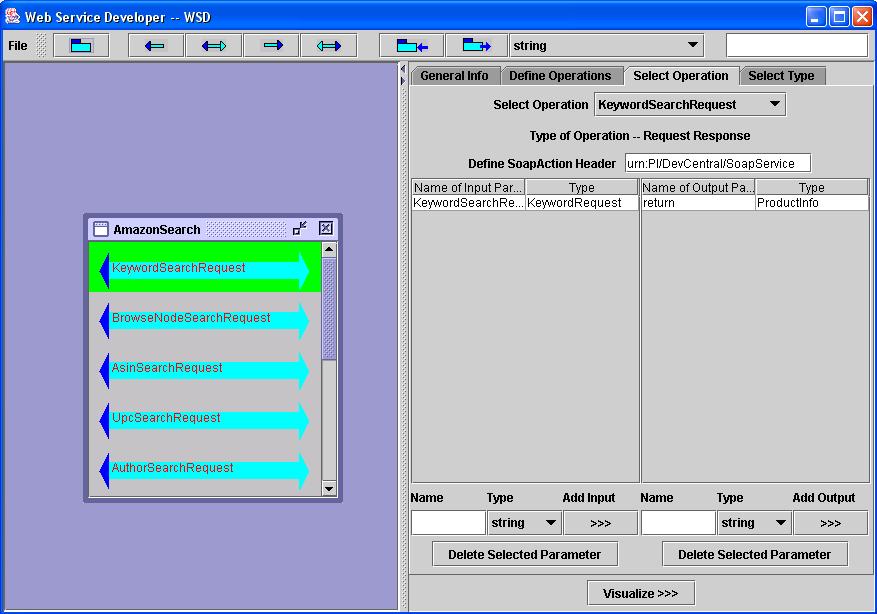Open the output parameter string type dropdown
Image resolution: width=877 pixels, height=614 pixels.
(x=754, y=523)
